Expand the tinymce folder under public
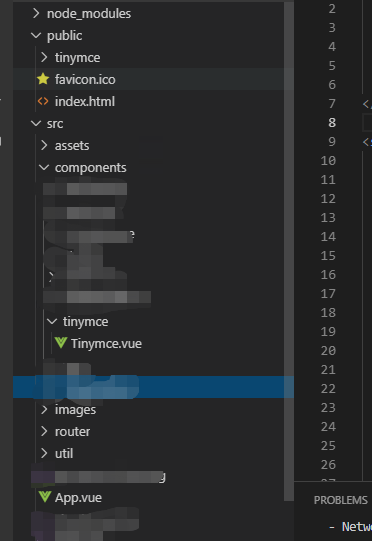Image resolution: width=372 pixels, height=541 pixels. [x=44, y=57]
